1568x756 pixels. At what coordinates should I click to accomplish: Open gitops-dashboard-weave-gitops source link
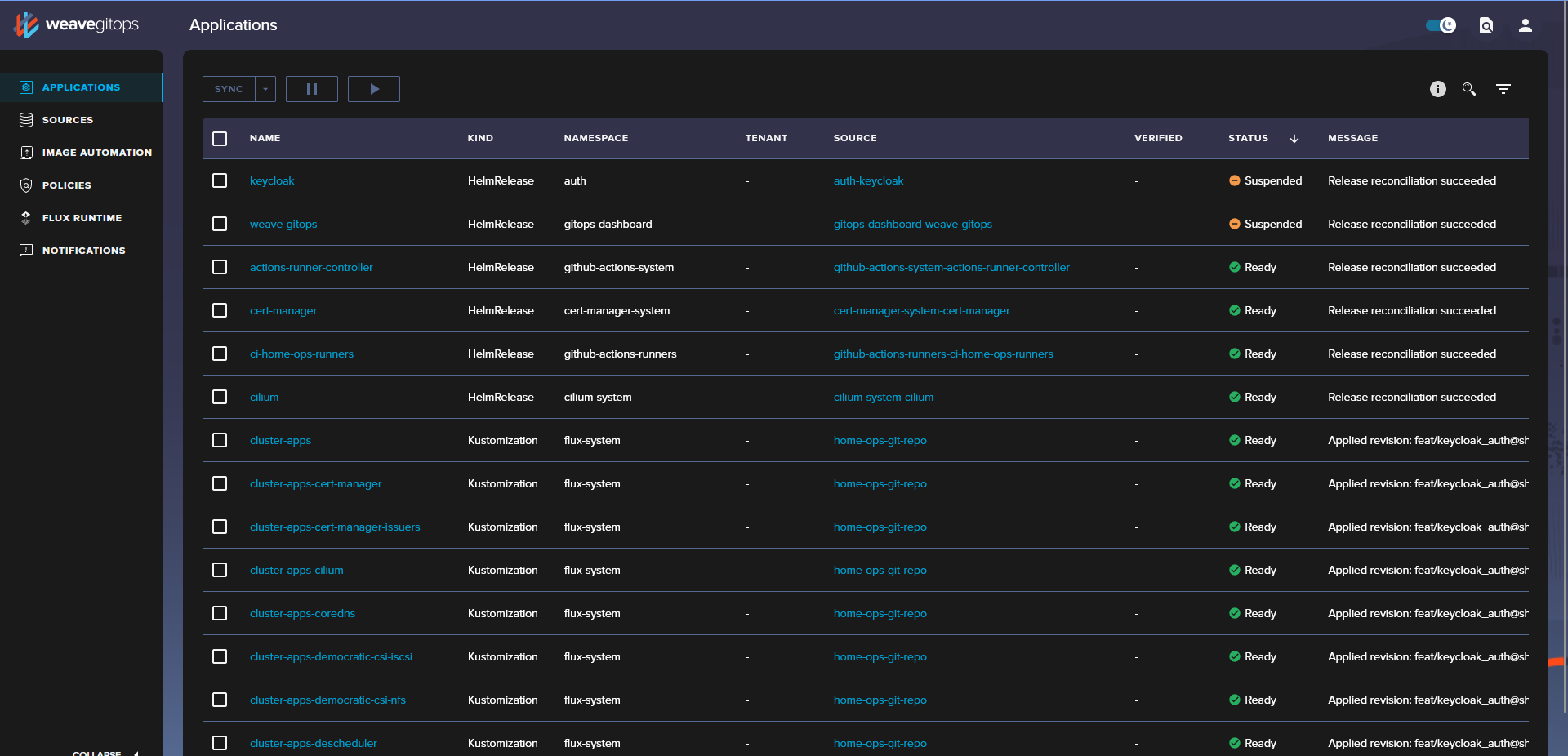pyautogui.click(x=912, y=224)
